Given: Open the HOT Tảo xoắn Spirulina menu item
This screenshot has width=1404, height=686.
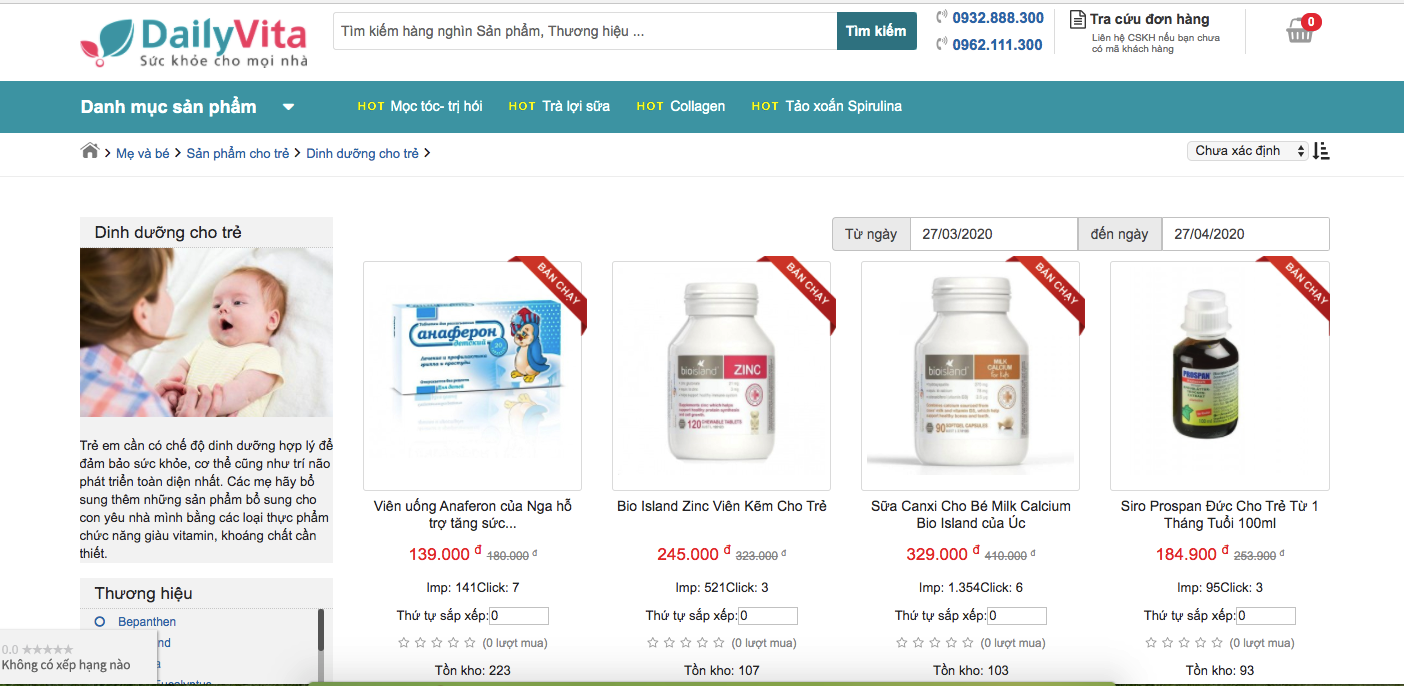Looking at the screenshot, I should click(x=826, y=106).
